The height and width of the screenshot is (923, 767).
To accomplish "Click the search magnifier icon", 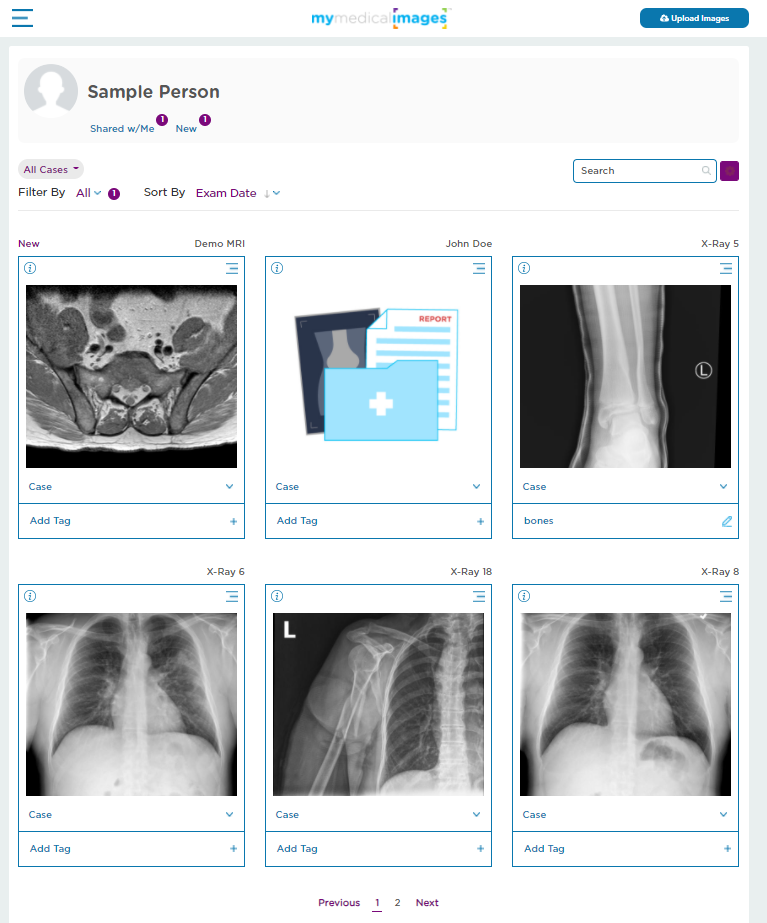I will pos(706,171).
